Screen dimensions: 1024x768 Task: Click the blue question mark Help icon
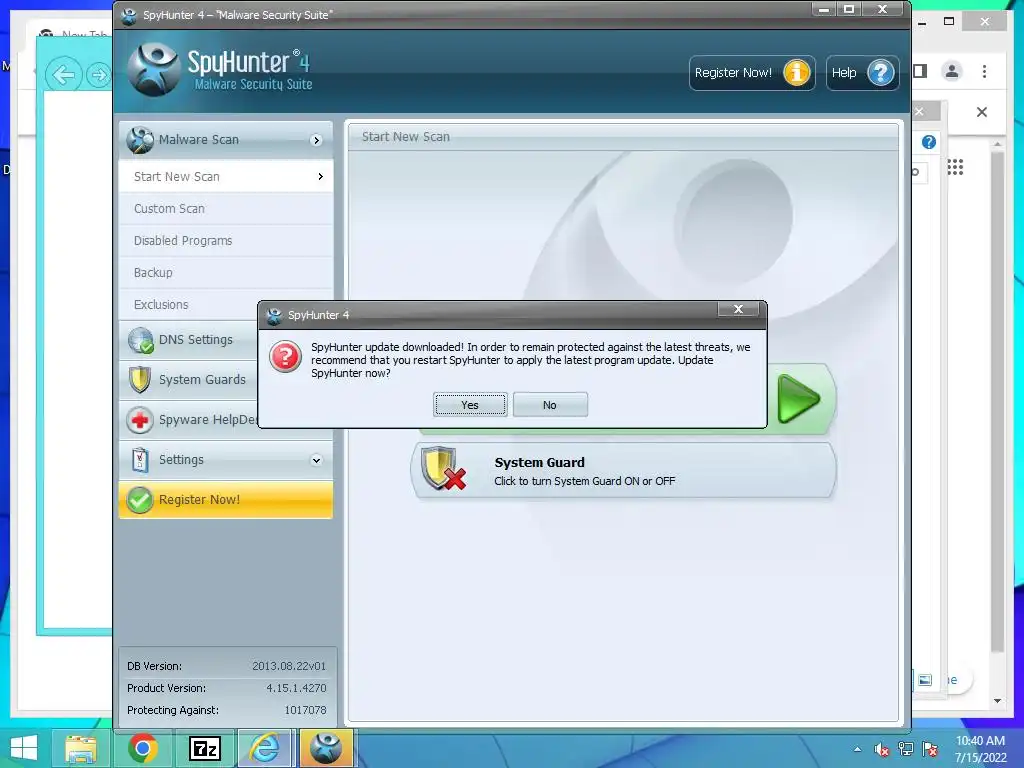880,72
